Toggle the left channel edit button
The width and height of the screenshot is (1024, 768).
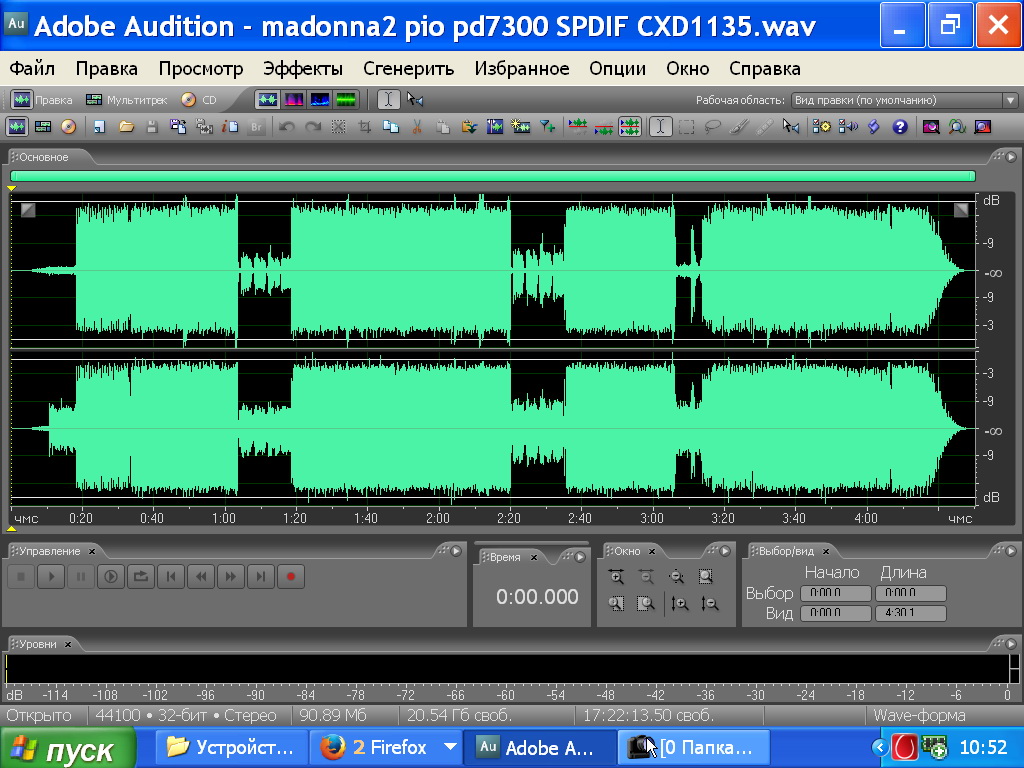click(577, 127)
